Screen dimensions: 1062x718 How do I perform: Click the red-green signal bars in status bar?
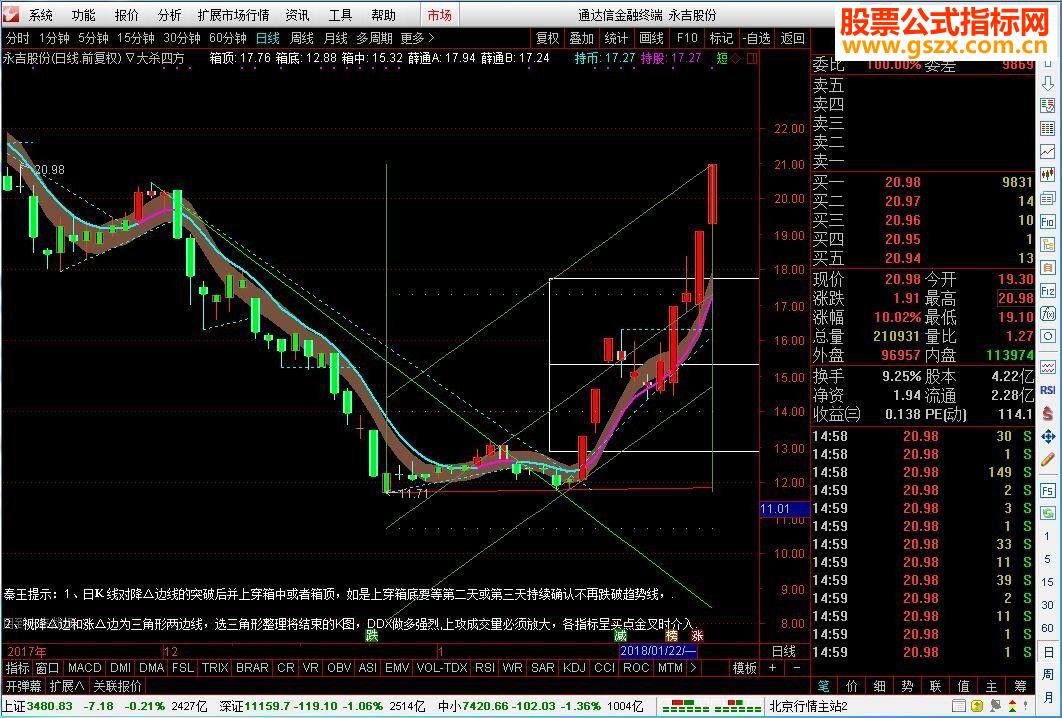pyautogui.click(x=711, y=706)
